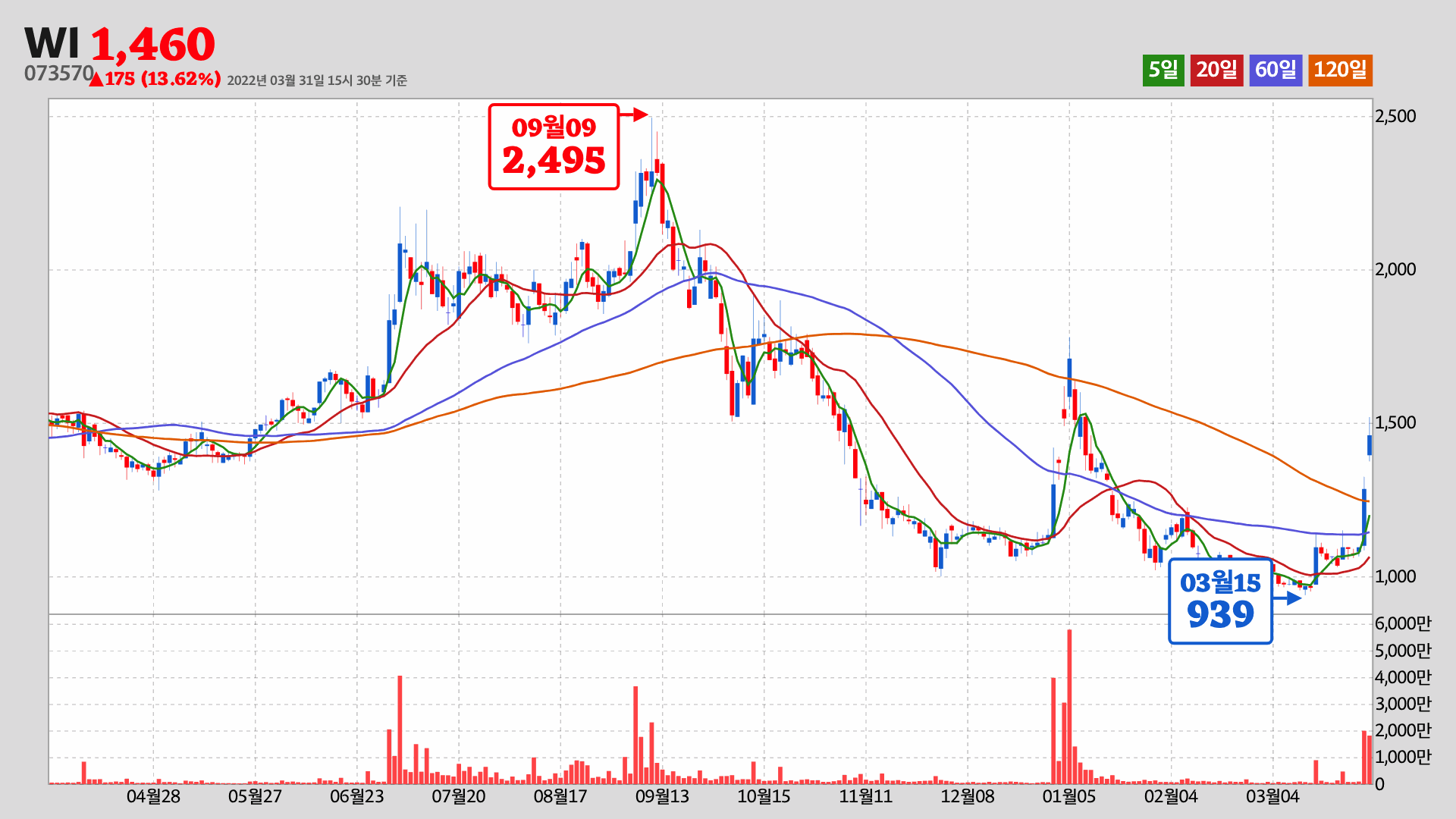Image resolution: width=1456 pixels, height=819 pixels.
Task: Click the 3,000만 volume axis label
Action: click(x=1403, y=704)
